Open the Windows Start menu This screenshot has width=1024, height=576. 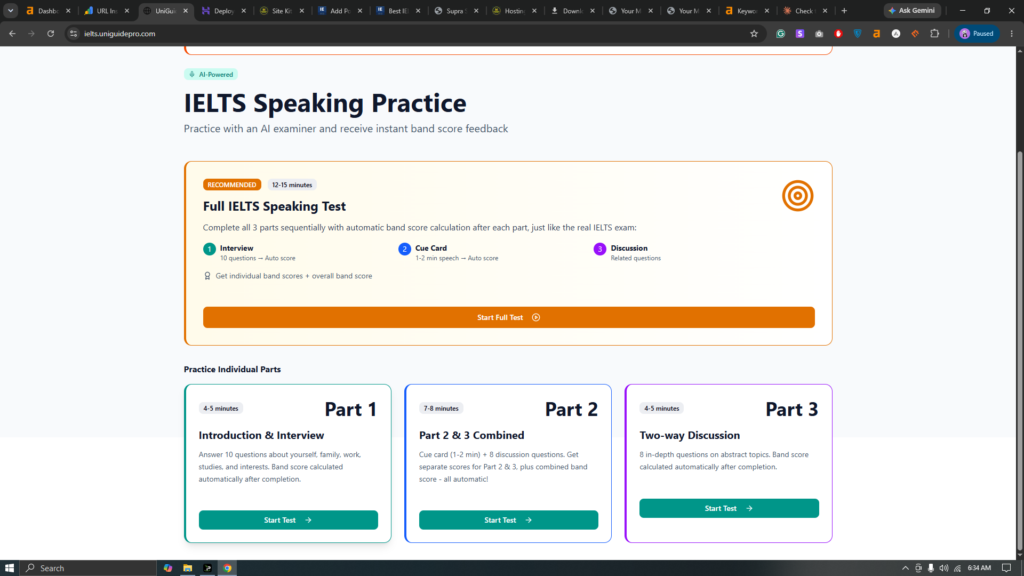pyautogui.click(x=9, y=568)
